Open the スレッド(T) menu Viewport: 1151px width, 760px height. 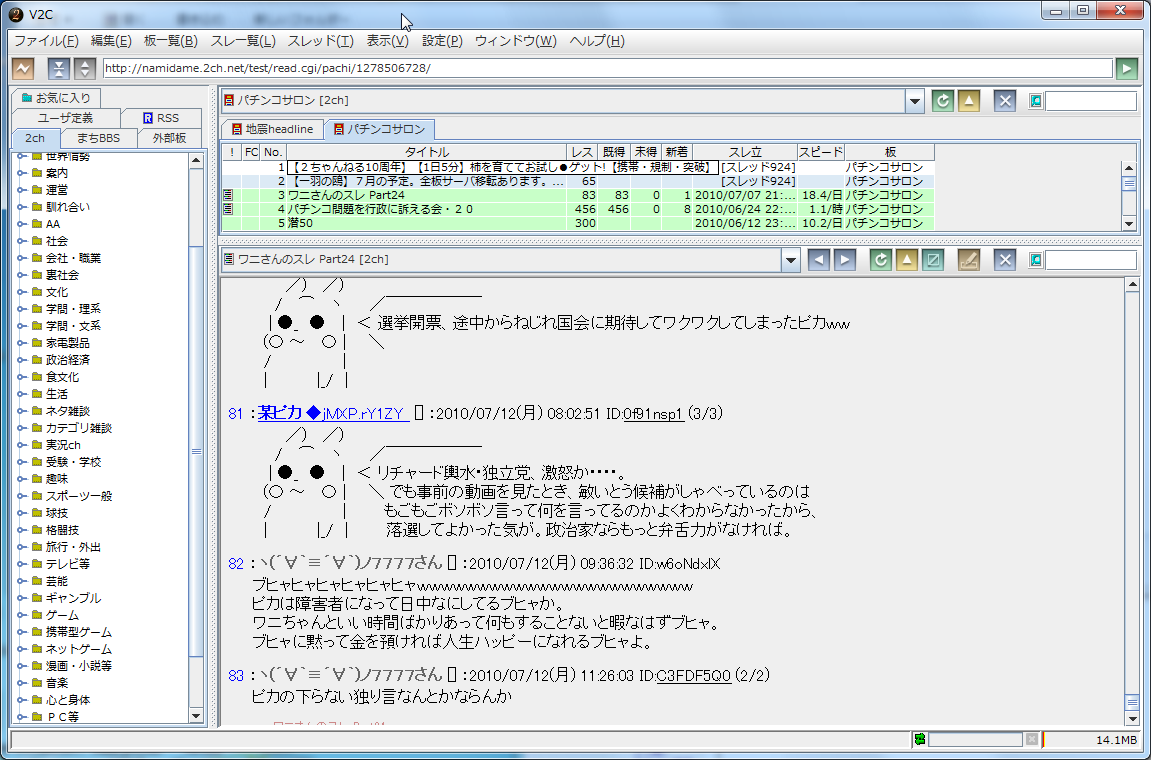tap(320, 41)
